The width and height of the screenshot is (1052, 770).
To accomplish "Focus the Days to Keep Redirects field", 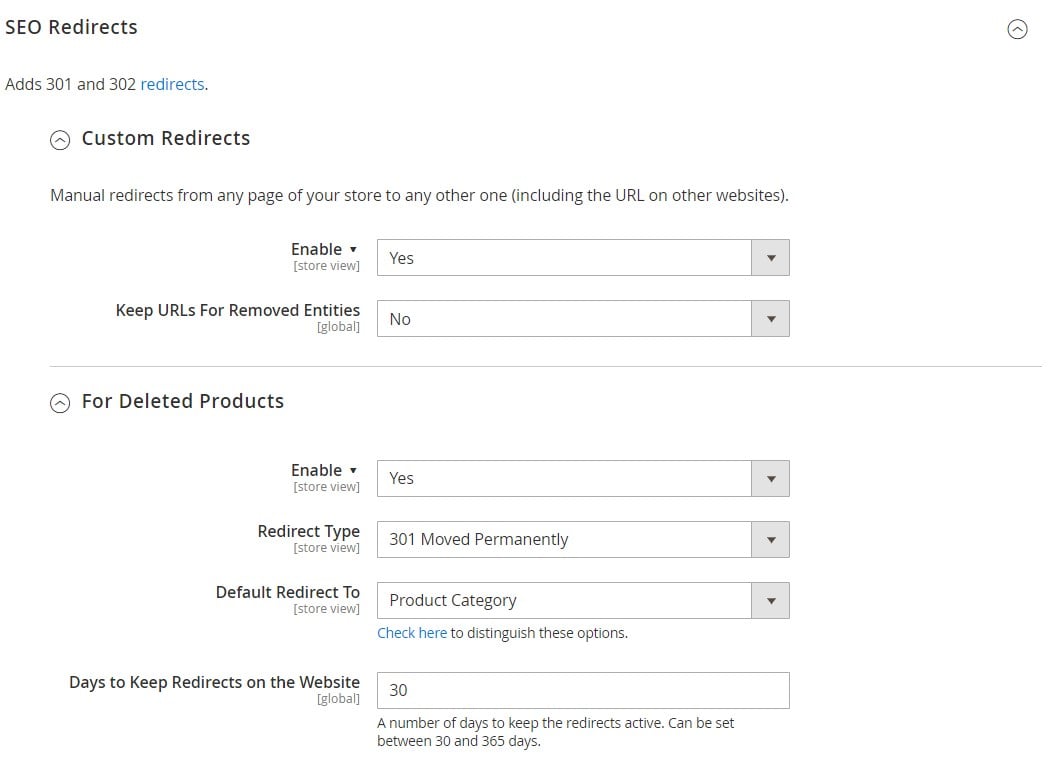I will coord(583,690).
